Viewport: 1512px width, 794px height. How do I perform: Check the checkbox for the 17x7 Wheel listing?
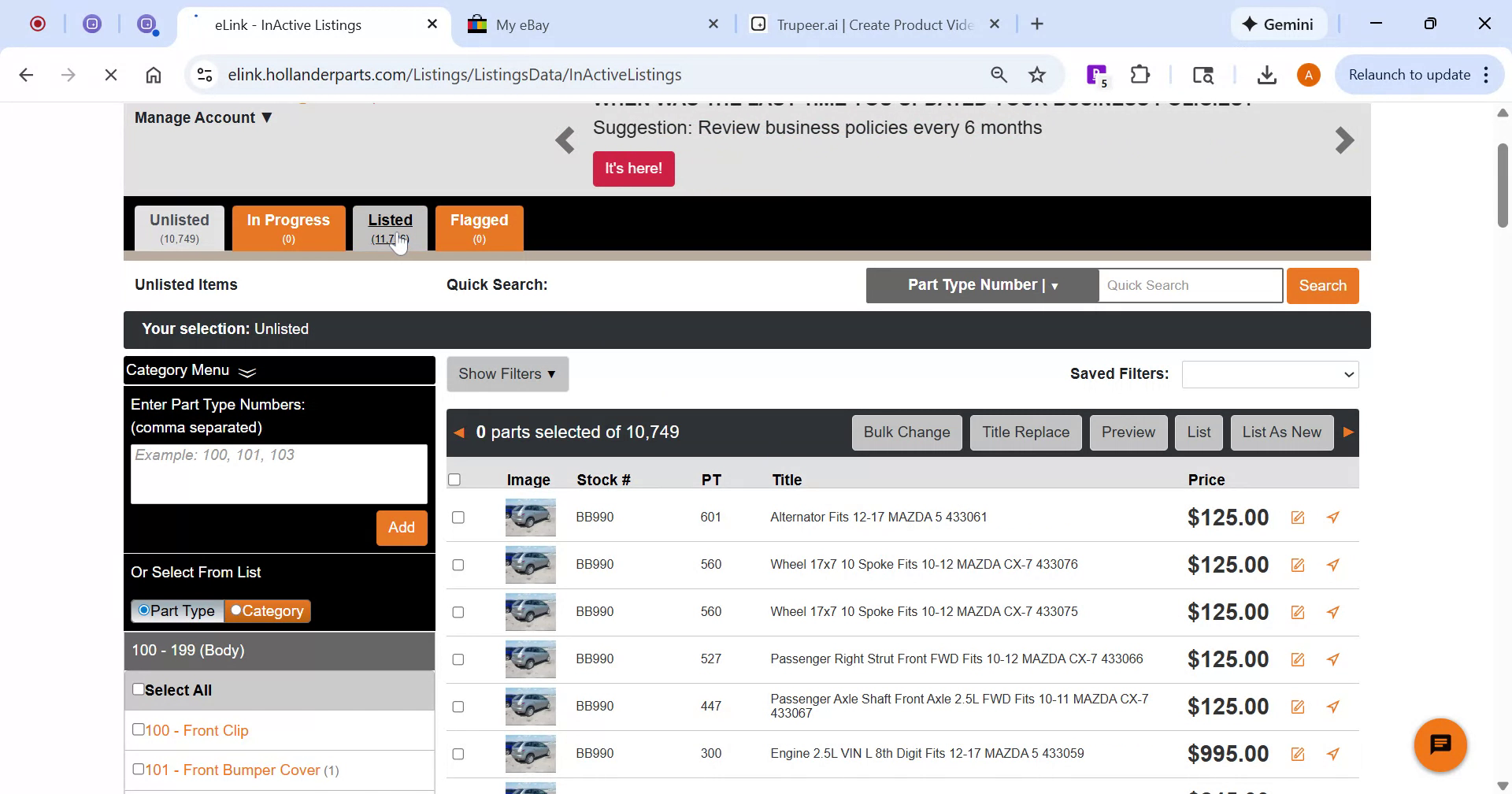pyautogui.click(x=458, y=564)
